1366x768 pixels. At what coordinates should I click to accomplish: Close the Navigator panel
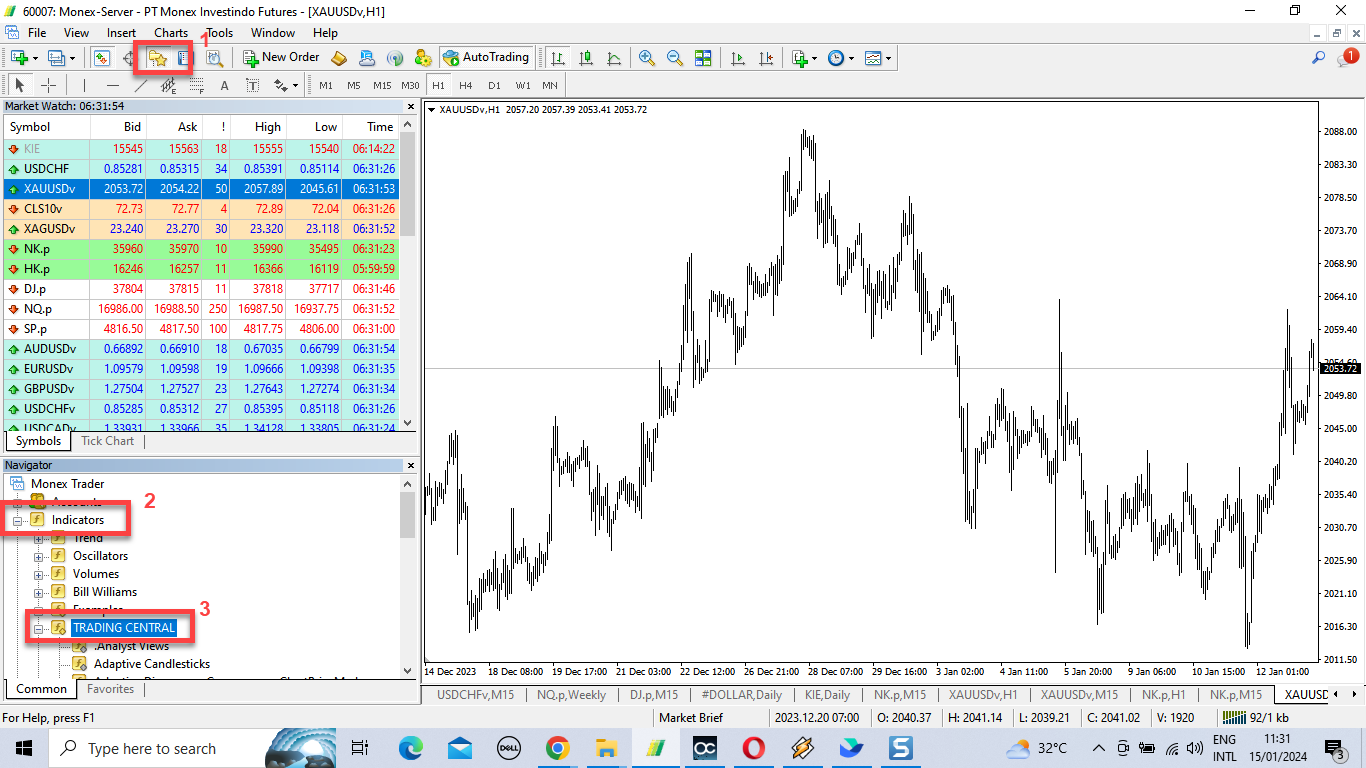click(x=409, y=465)
